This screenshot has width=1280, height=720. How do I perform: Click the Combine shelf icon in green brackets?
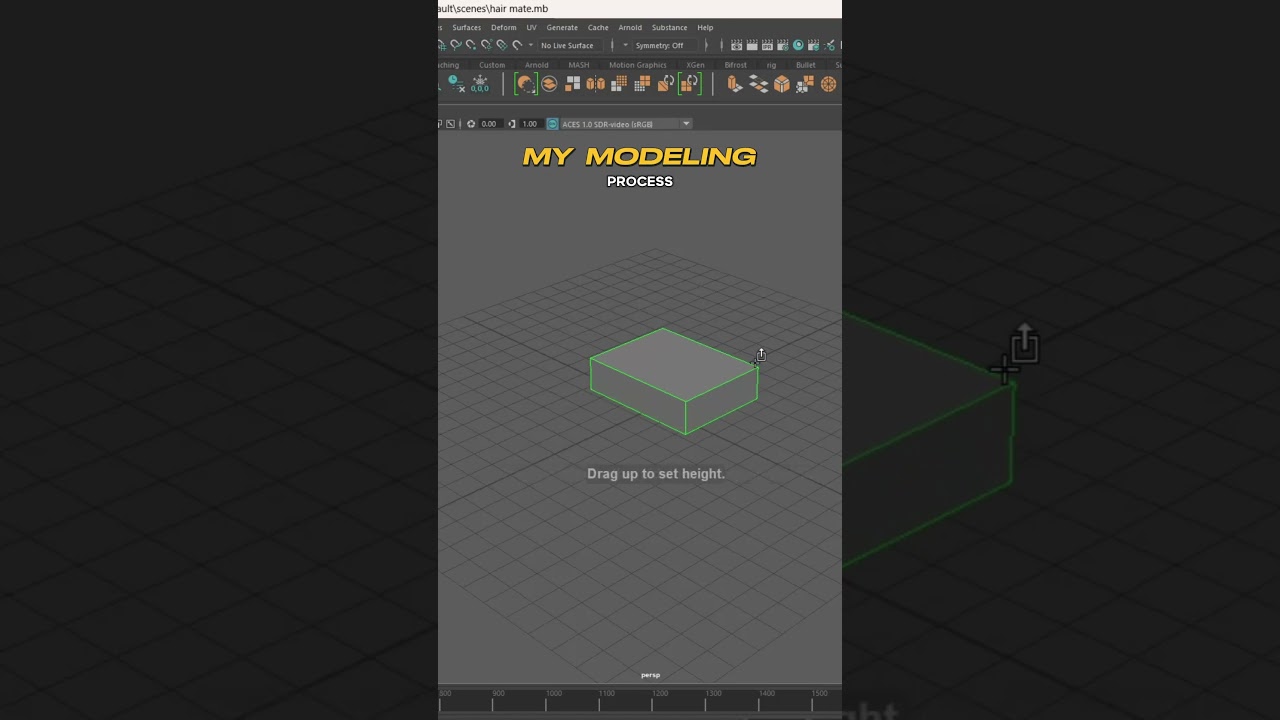pos(526,83)
